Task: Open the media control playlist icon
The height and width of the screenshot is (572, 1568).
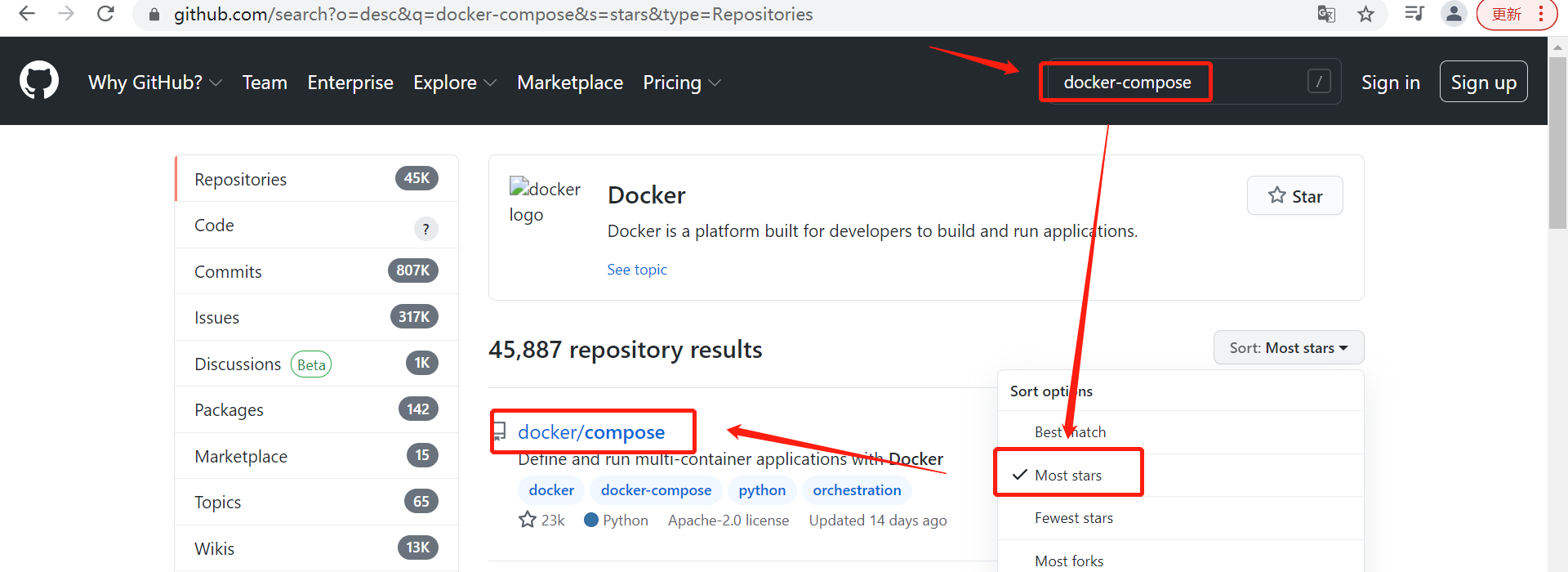Action: (1414, 14)
